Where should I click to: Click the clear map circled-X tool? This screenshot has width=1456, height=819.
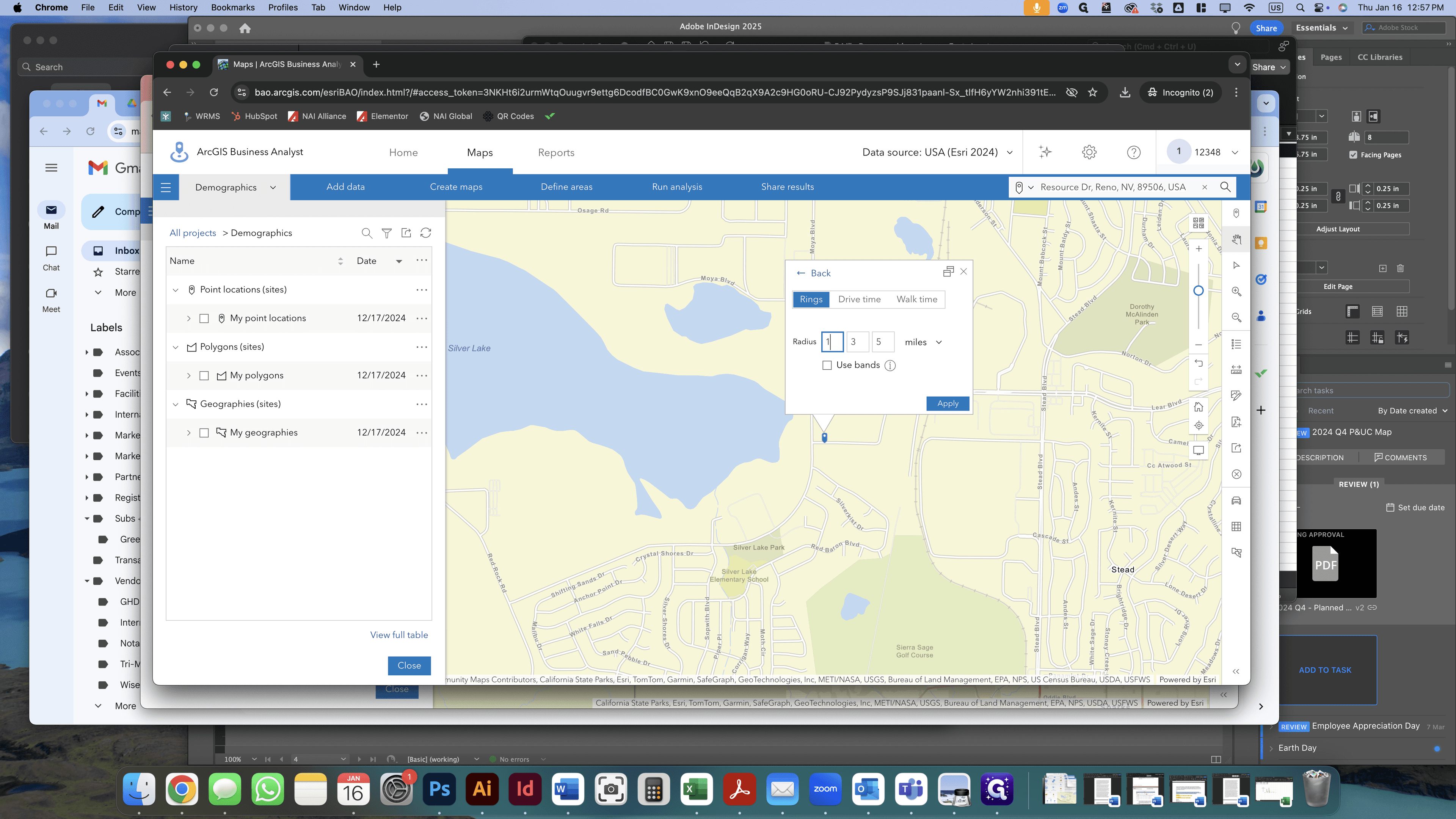coord(1236,474)
